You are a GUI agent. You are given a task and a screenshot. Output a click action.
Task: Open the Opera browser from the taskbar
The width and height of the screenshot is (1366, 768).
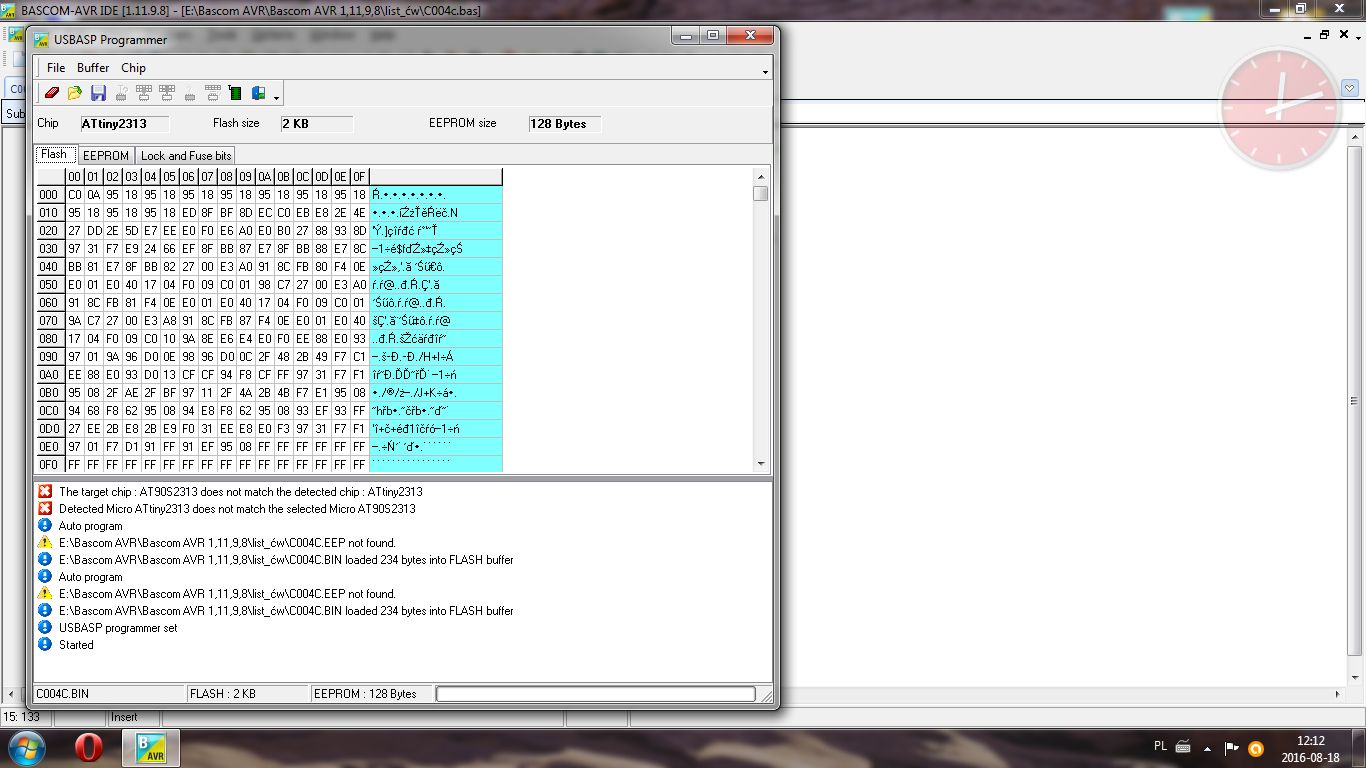[x=89, y=747]
